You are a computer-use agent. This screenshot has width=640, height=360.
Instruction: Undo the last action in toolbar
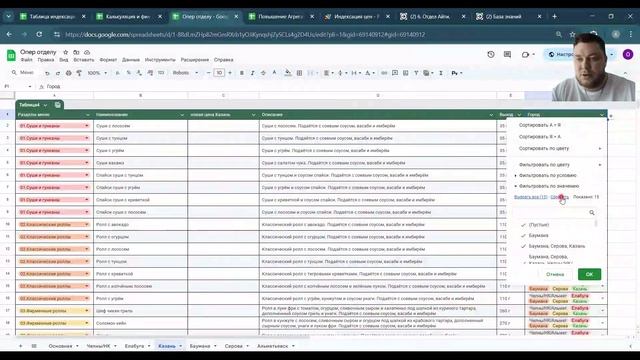coord(47,73)
